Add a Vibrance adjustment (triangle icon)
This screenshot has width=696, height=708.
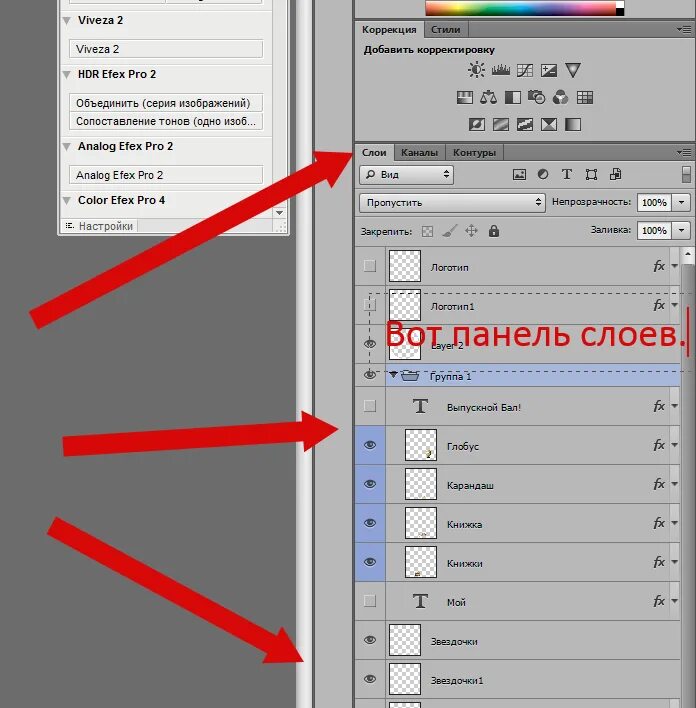573,70
